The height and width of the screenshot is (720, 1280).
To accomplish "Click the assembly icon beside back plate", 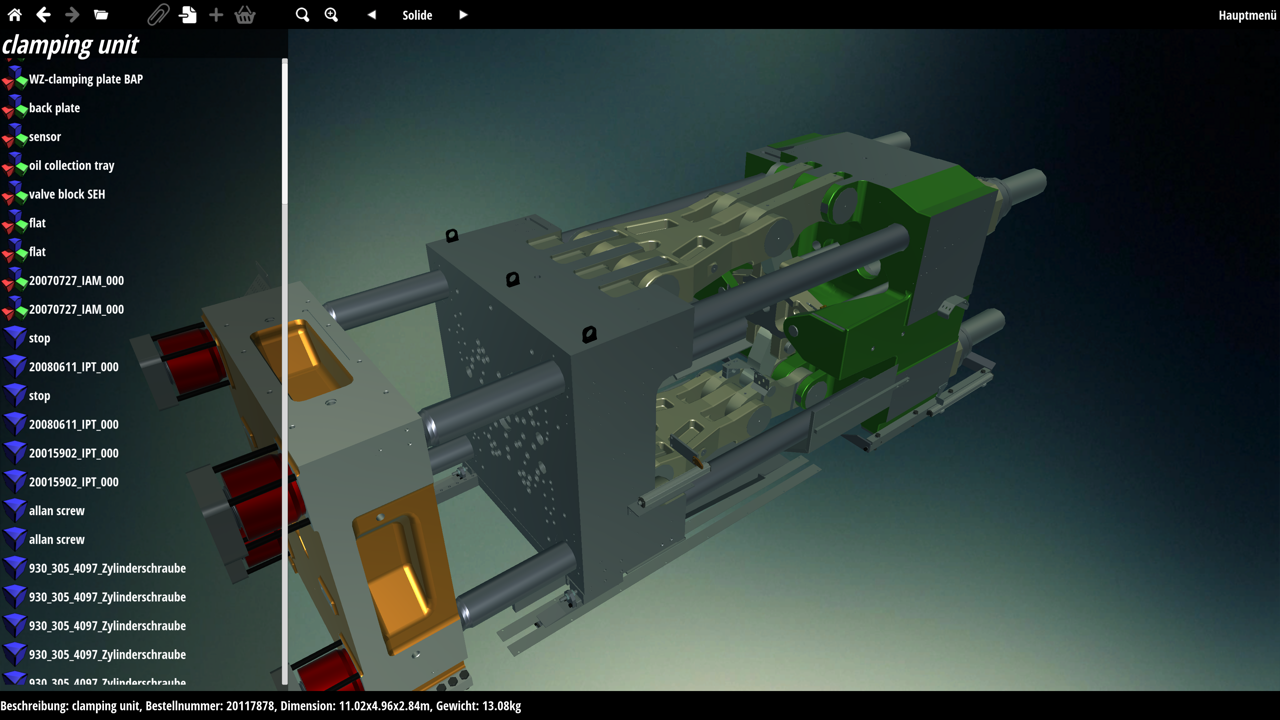I will tap(14, 108).
